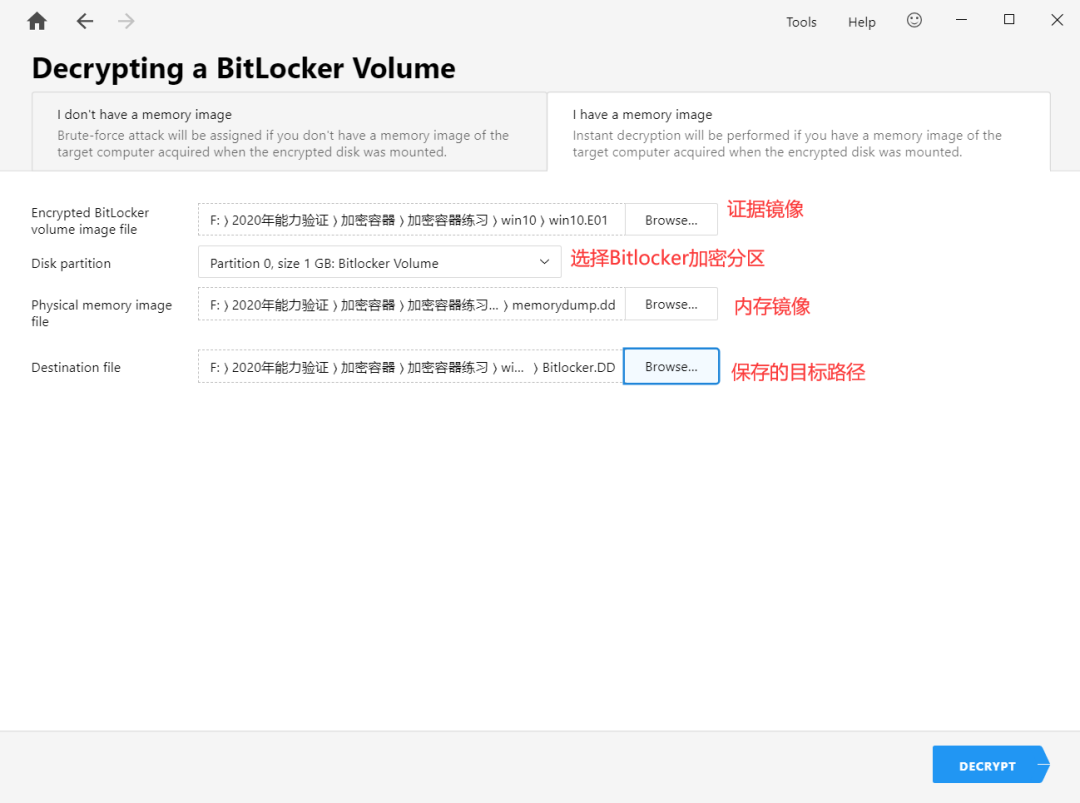Screen dimensions: 1080x803
Task: Navigate back with the left arrow
Action: pyautogui.click(x=85, y=21)
